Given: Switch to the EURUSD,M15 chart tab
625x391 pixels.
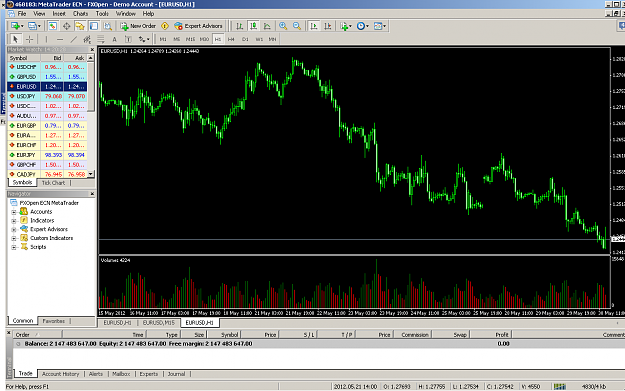Looking at the screenshot, I should pyautogui.click(x=159, y=322).
